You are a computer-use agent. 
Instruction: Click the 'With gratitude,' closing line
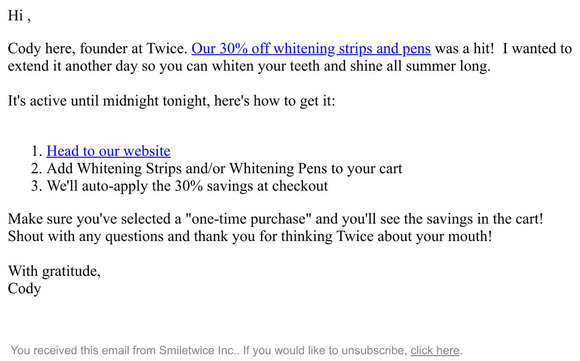(54, 271)
